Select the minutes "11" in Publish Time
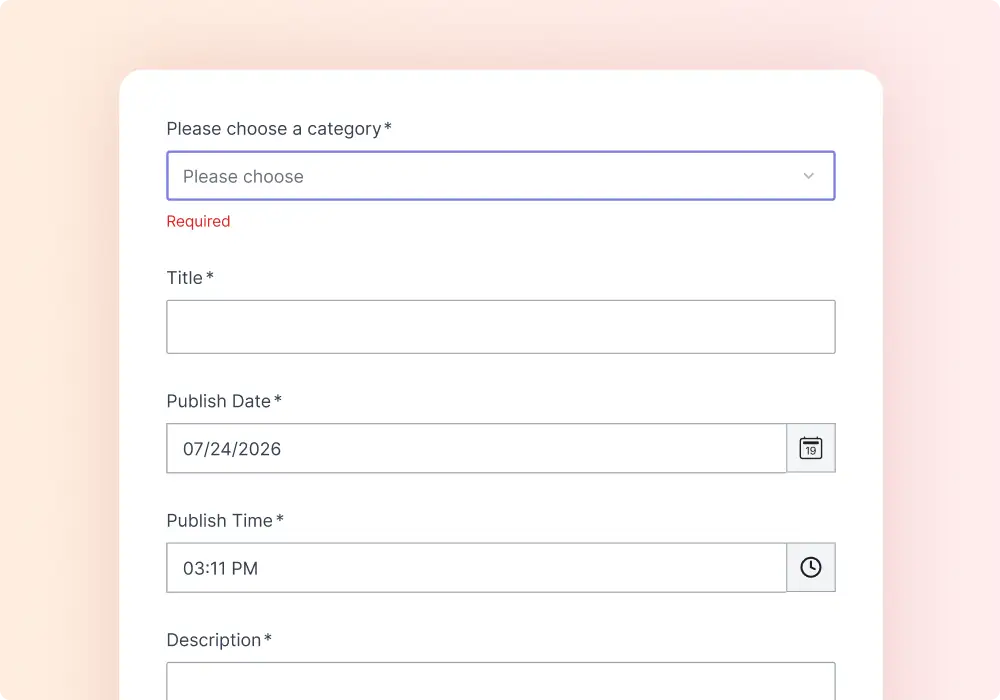 click(217, 568)
